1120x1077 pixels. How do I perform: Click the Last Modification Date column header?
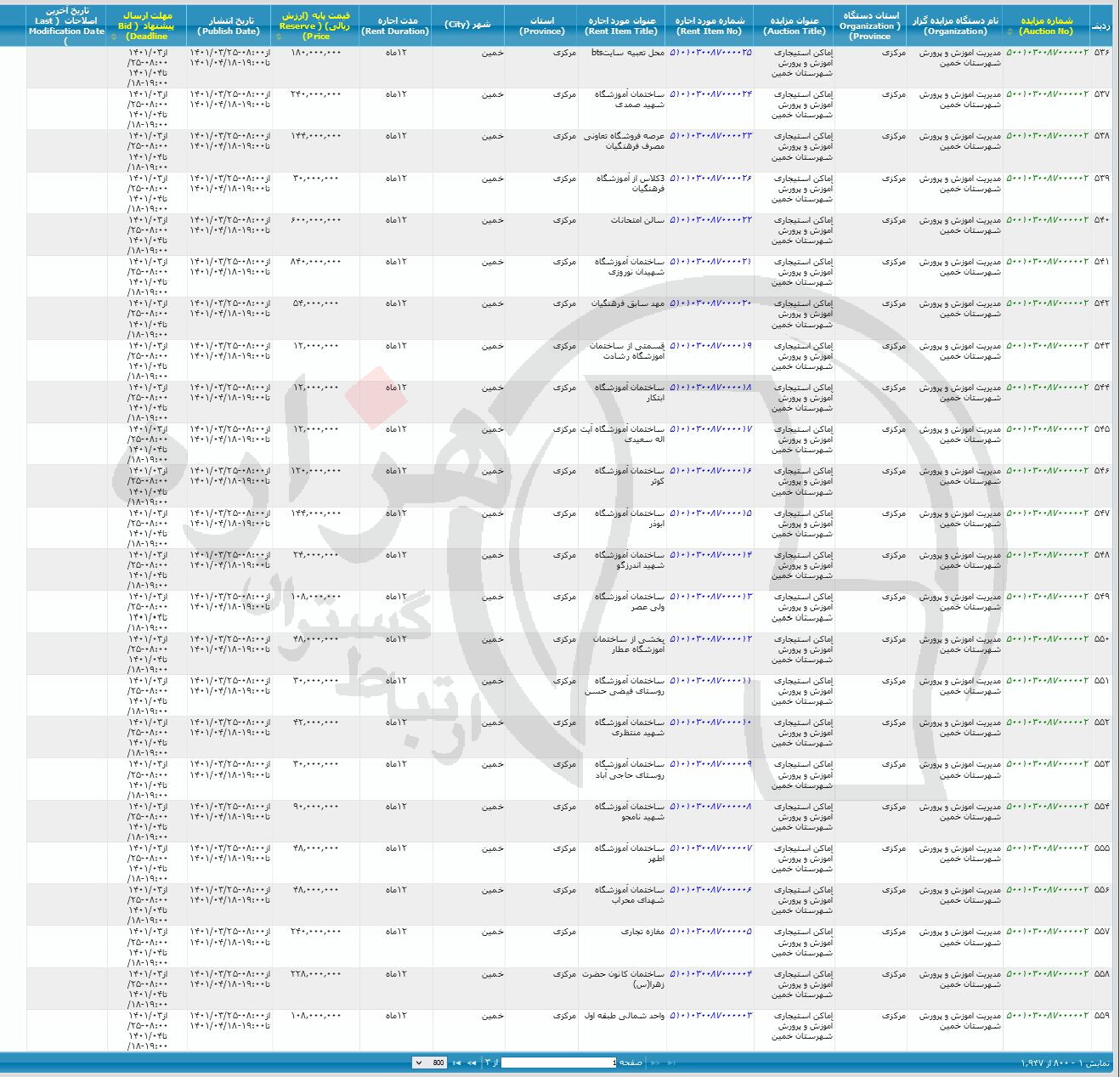coord(66,26)
